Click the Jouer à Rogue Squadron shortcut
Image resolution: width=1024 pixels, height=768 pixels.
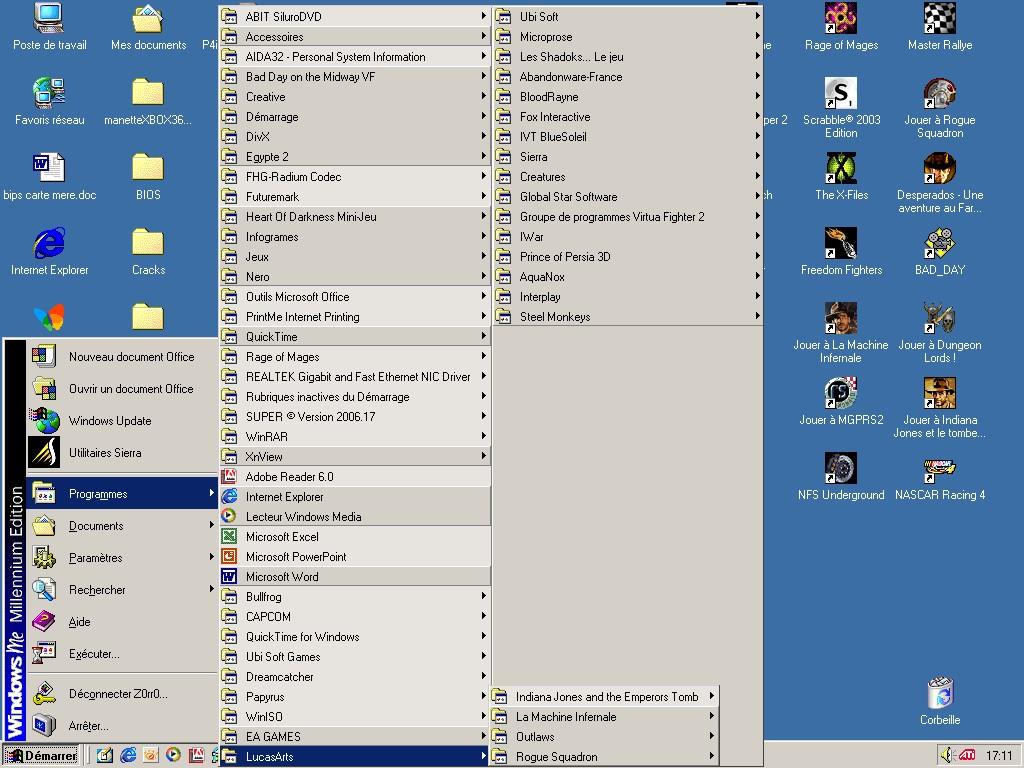[940, 108]
